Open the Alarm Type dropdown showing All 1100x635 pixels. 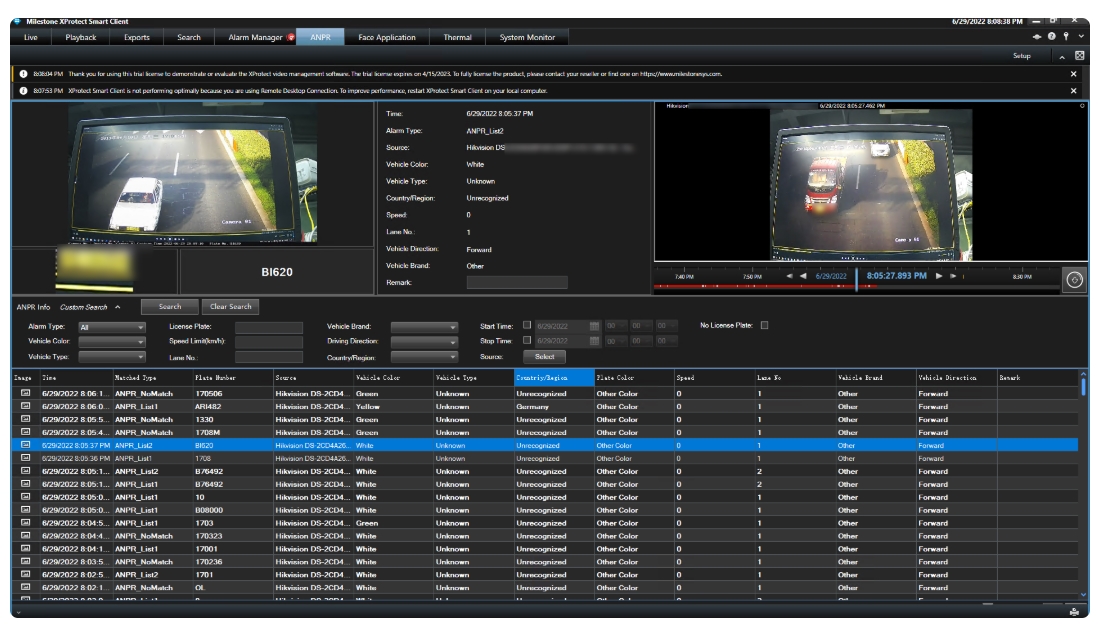pyautogui.click(x=112, y=328)
